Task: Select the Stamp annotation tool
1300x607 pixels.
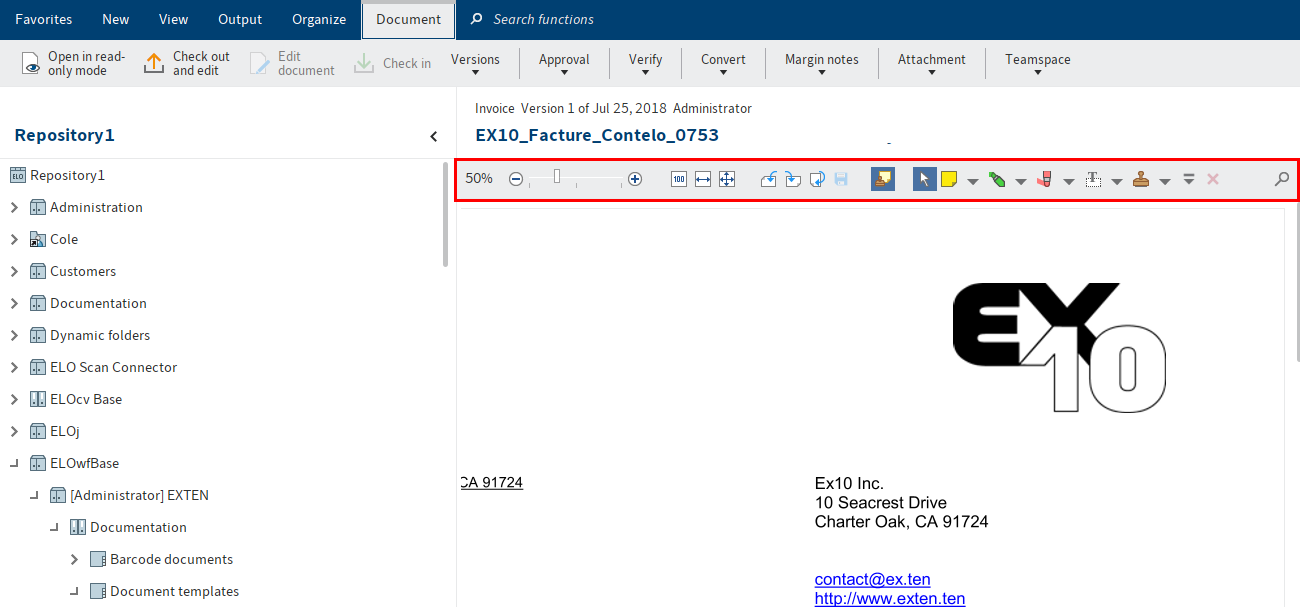Action: (x=1141, y=179)
